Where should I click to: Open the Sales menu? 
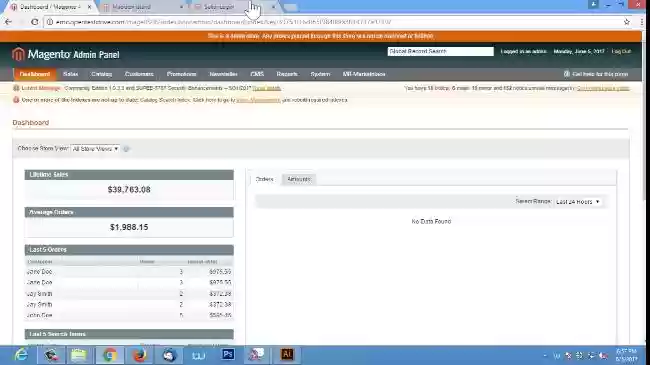click(70, 74)
